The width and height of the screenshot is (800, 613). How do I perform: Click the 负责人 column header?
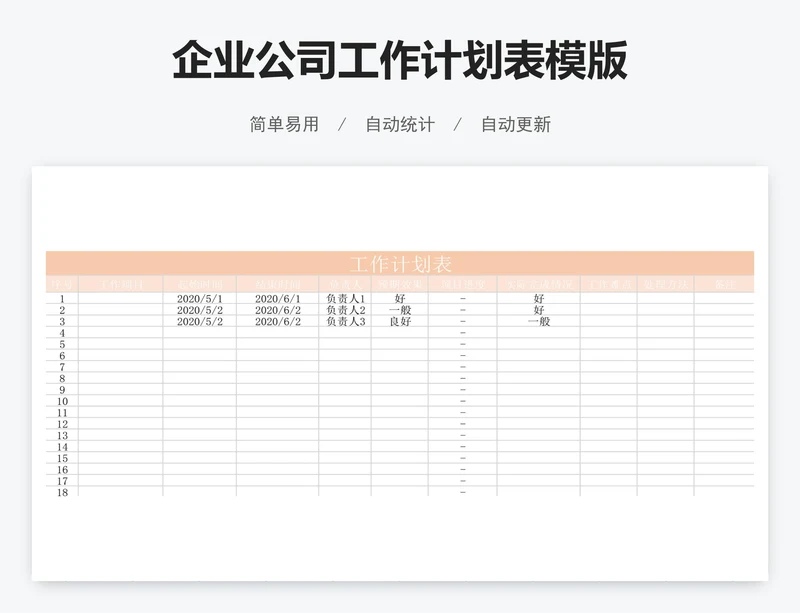click(345, 285)
